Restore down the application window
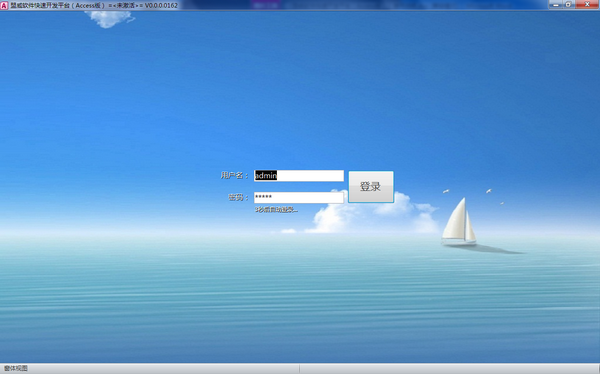Image resolution: width=600 pixels, height=374 pixels. (568, 5)
